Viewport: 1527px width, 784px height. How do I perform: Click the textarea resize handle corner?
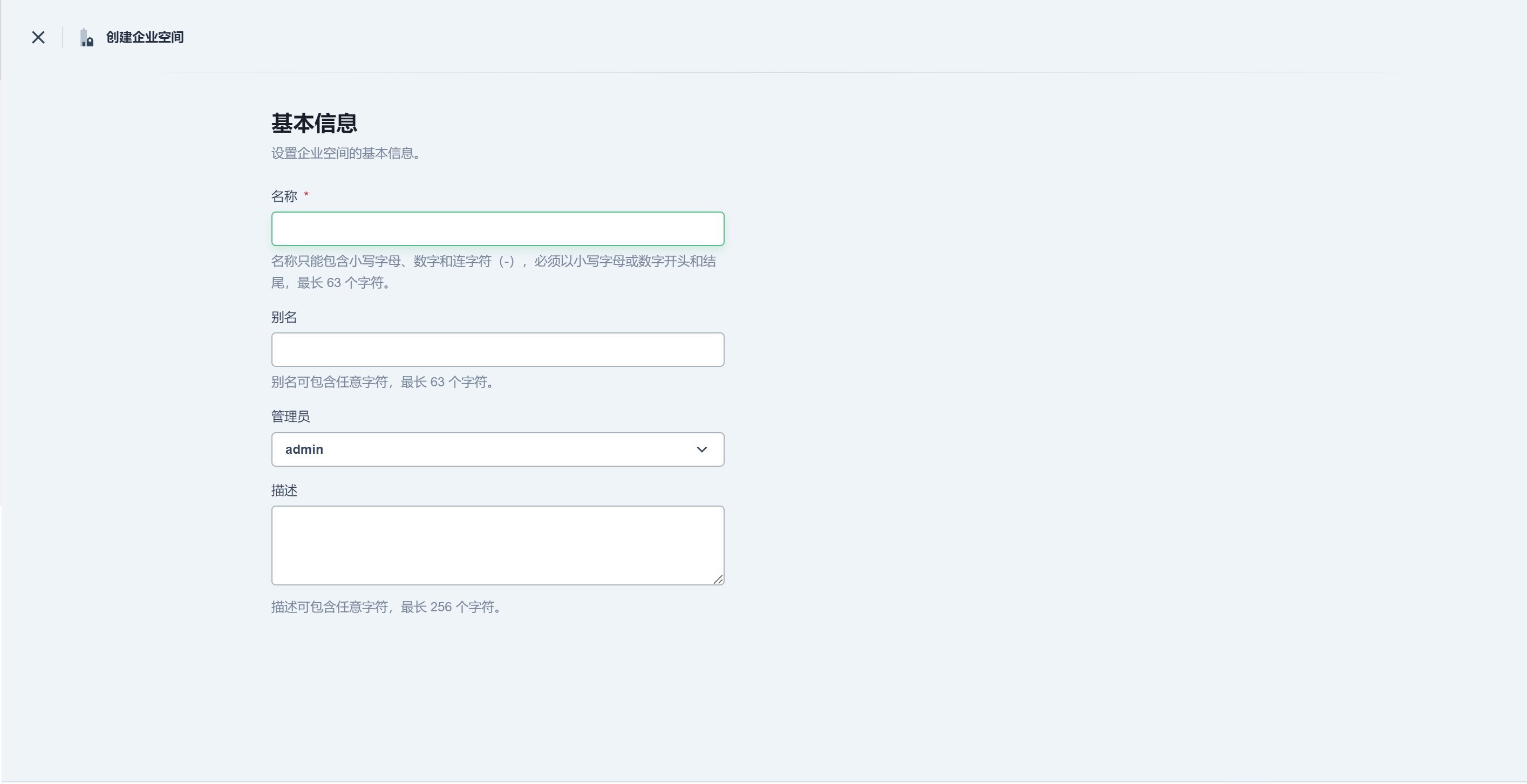coord(718,580)
